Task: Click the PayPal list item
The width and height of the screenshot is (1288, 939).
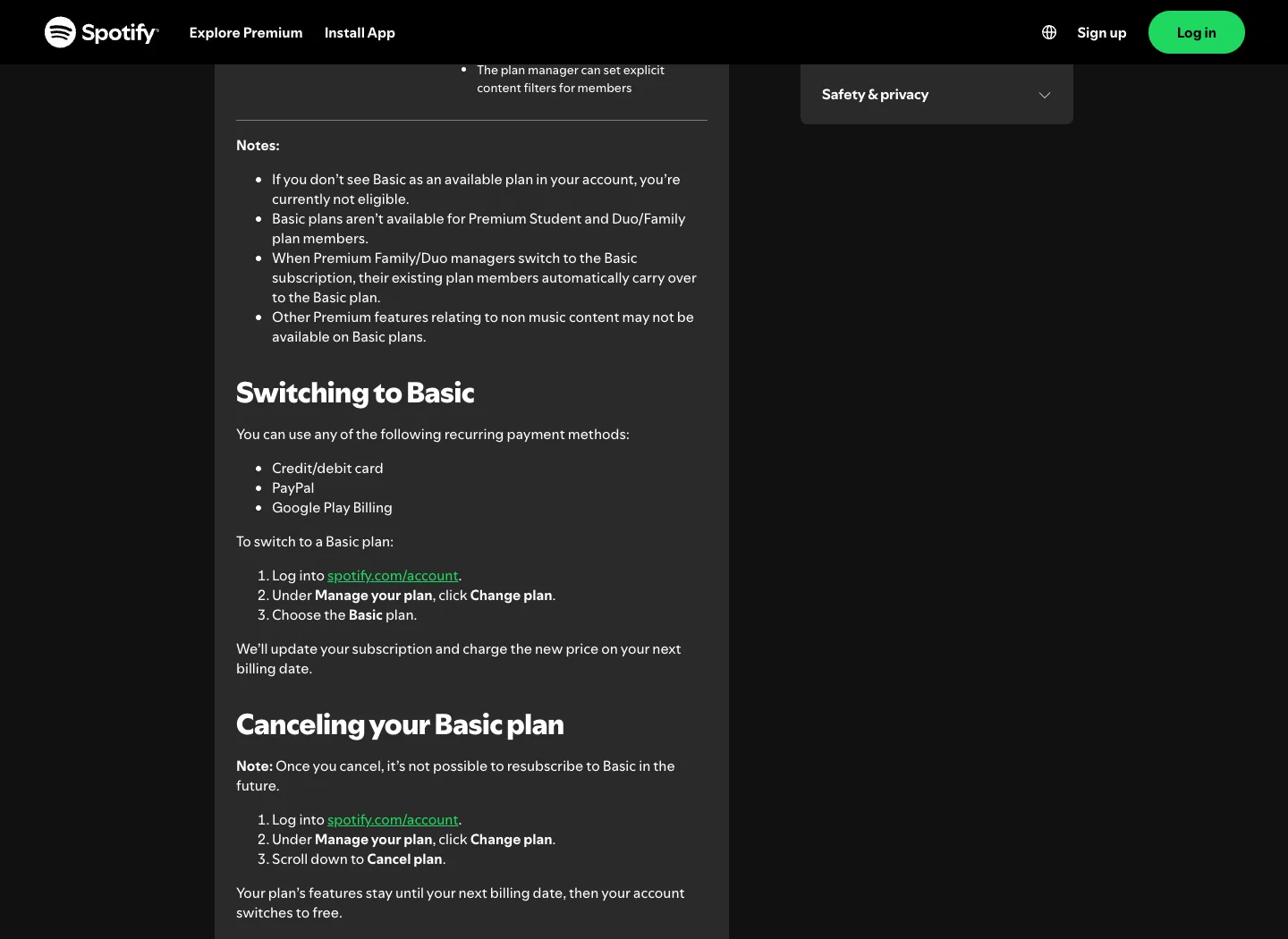Action: (293, 488)
